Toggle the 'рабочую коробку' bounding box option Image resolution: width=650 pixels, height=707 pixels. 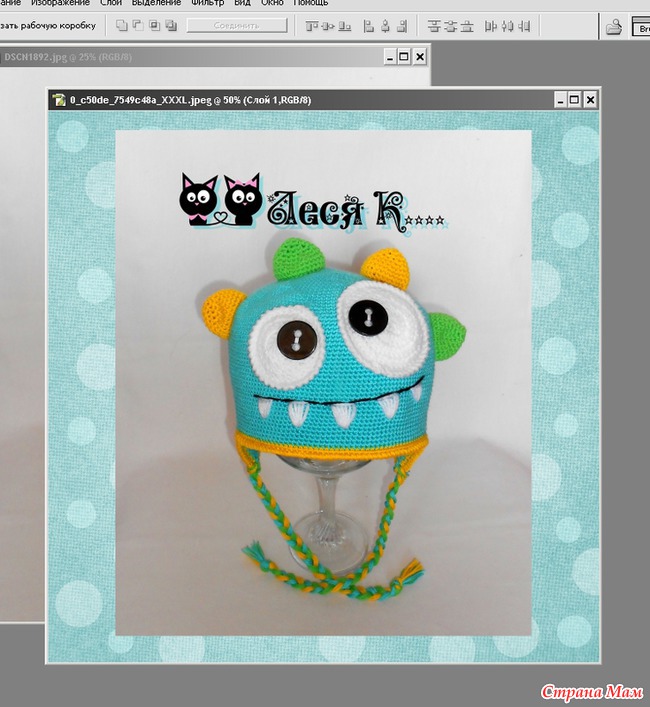(x=50, y=26)
